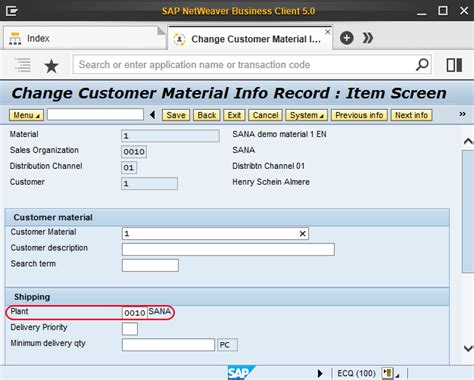Click 'Henry Schein Almere' customer name
Viewport: 474px width, 380px height.
point(271,182)
